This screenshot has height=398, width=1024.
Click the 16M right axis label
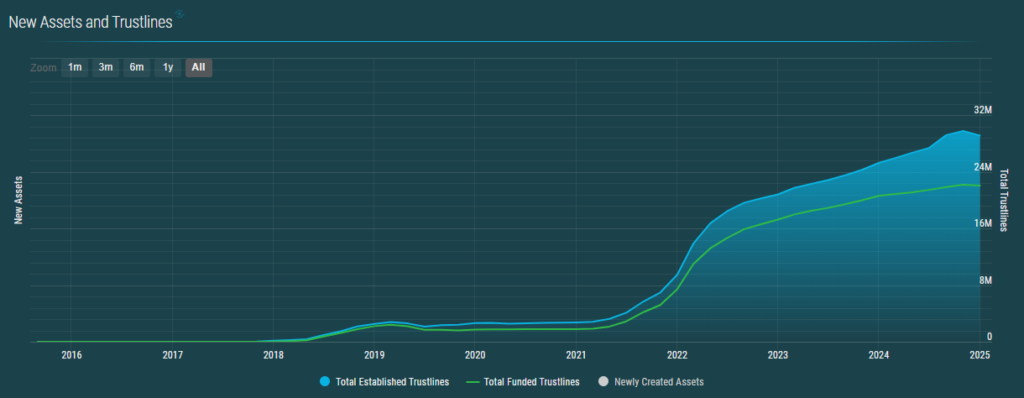point(983,224)
